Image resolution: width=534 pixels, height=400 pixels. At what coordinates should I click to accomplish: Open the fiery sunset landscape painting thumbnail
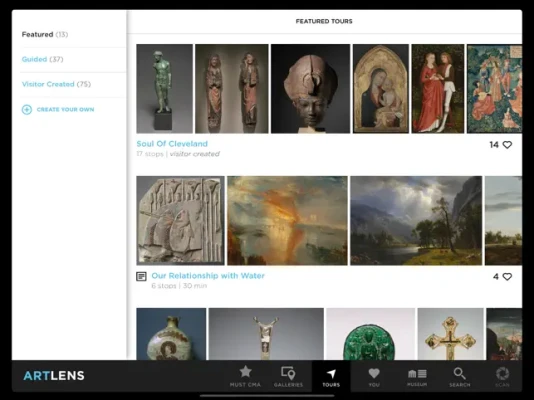coord(287,221)
